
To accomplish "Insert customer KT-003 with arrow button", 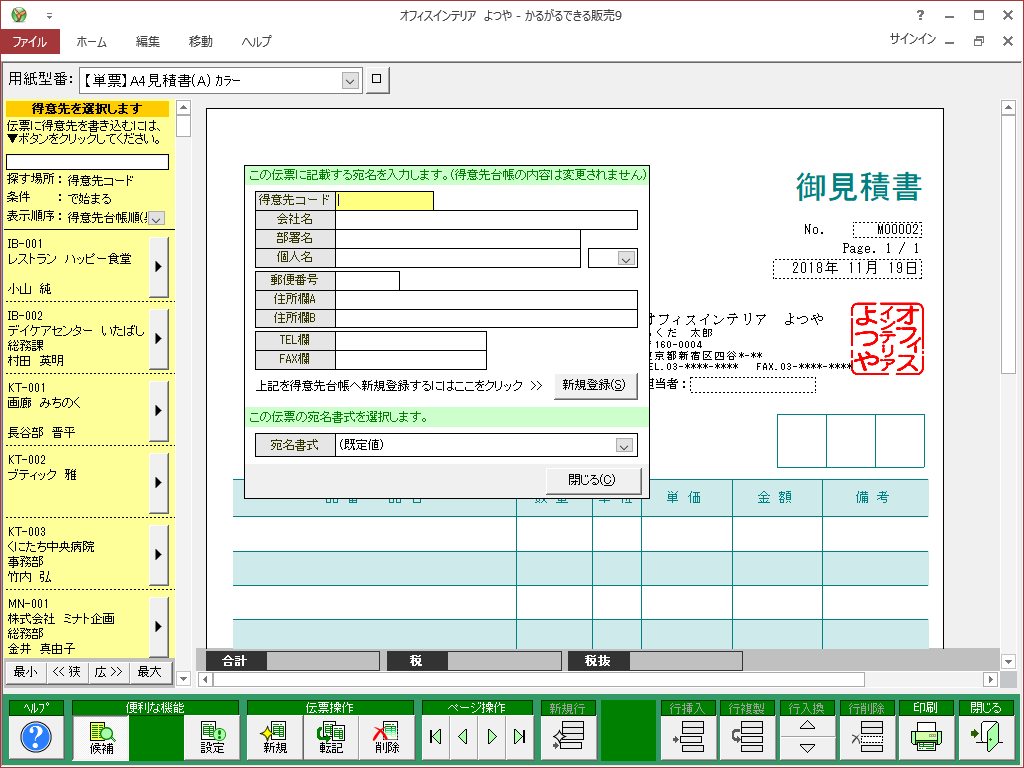I will point(158,554).
